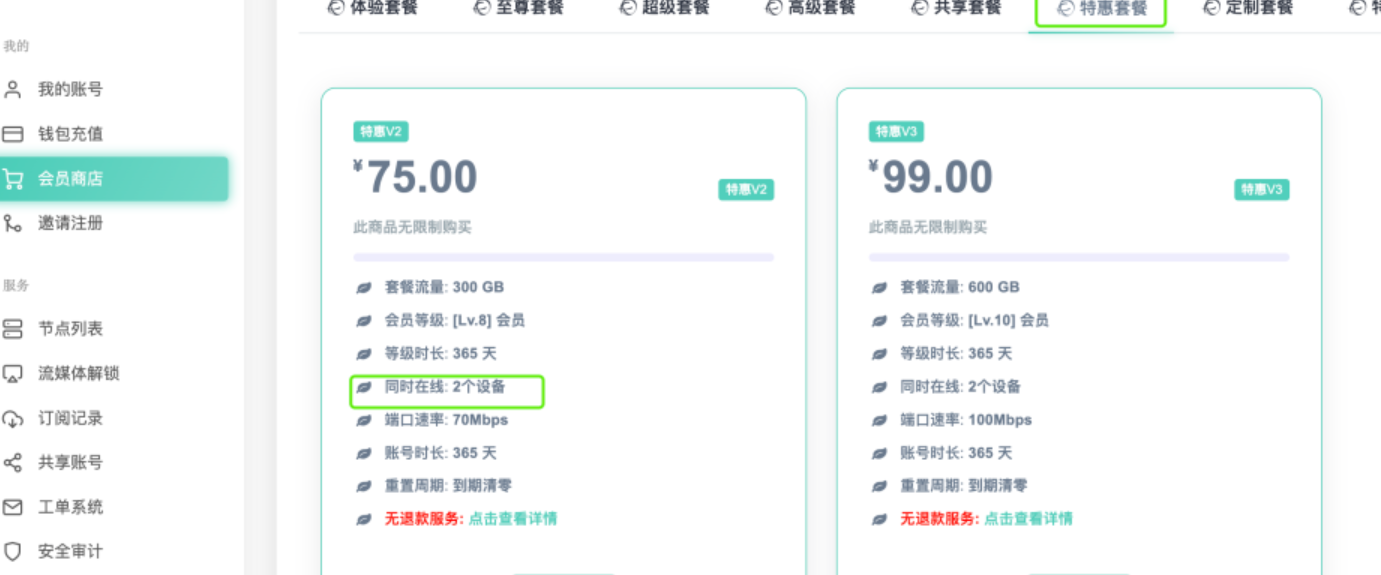Switch to the 至尊套餐 tab
The width and height of the screenshot is (1381, 575).
tap(518, 8)
